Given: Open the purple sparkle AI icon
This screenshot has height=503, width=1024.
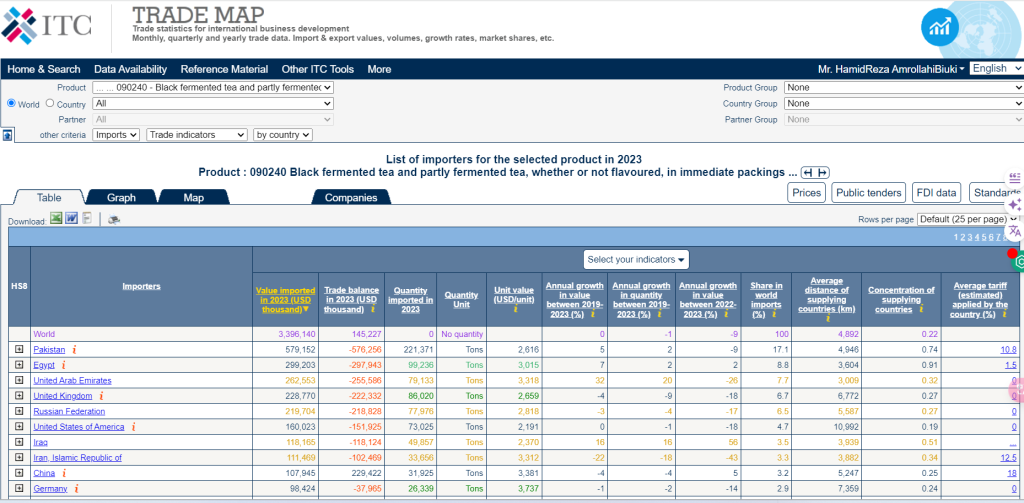Looking at the screenshot, I should pos(1015,204).
